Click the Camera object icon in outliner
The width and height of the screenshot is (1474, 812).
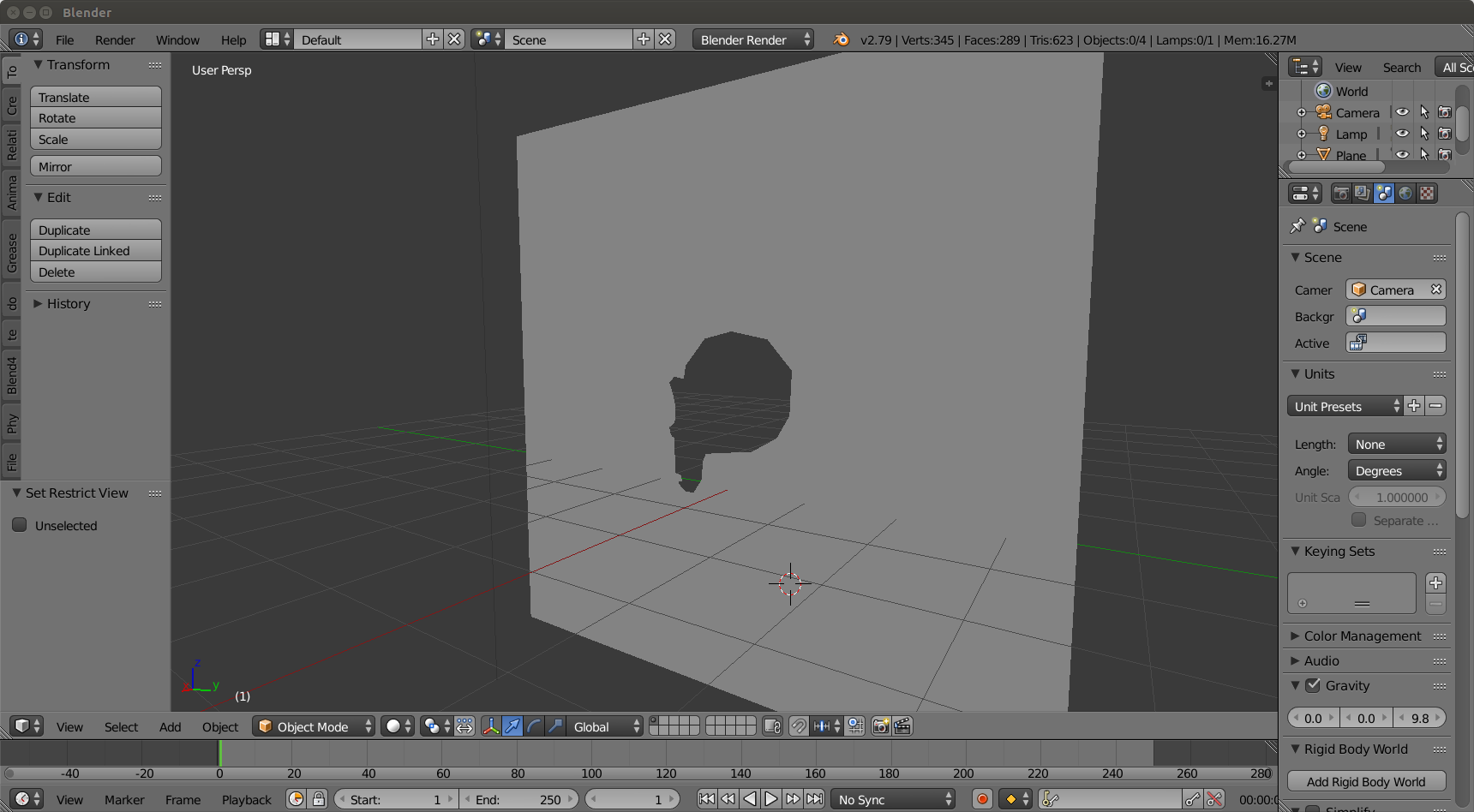(x=1324, y=112)
